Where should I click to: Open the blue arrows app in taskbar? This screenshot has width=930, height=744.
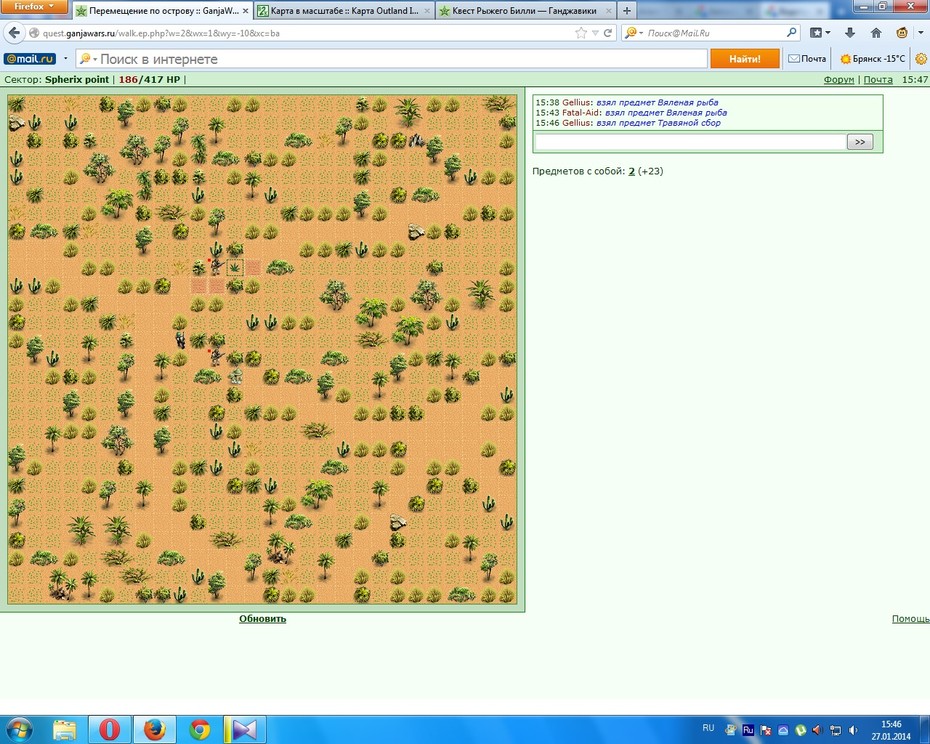(244, 730)
